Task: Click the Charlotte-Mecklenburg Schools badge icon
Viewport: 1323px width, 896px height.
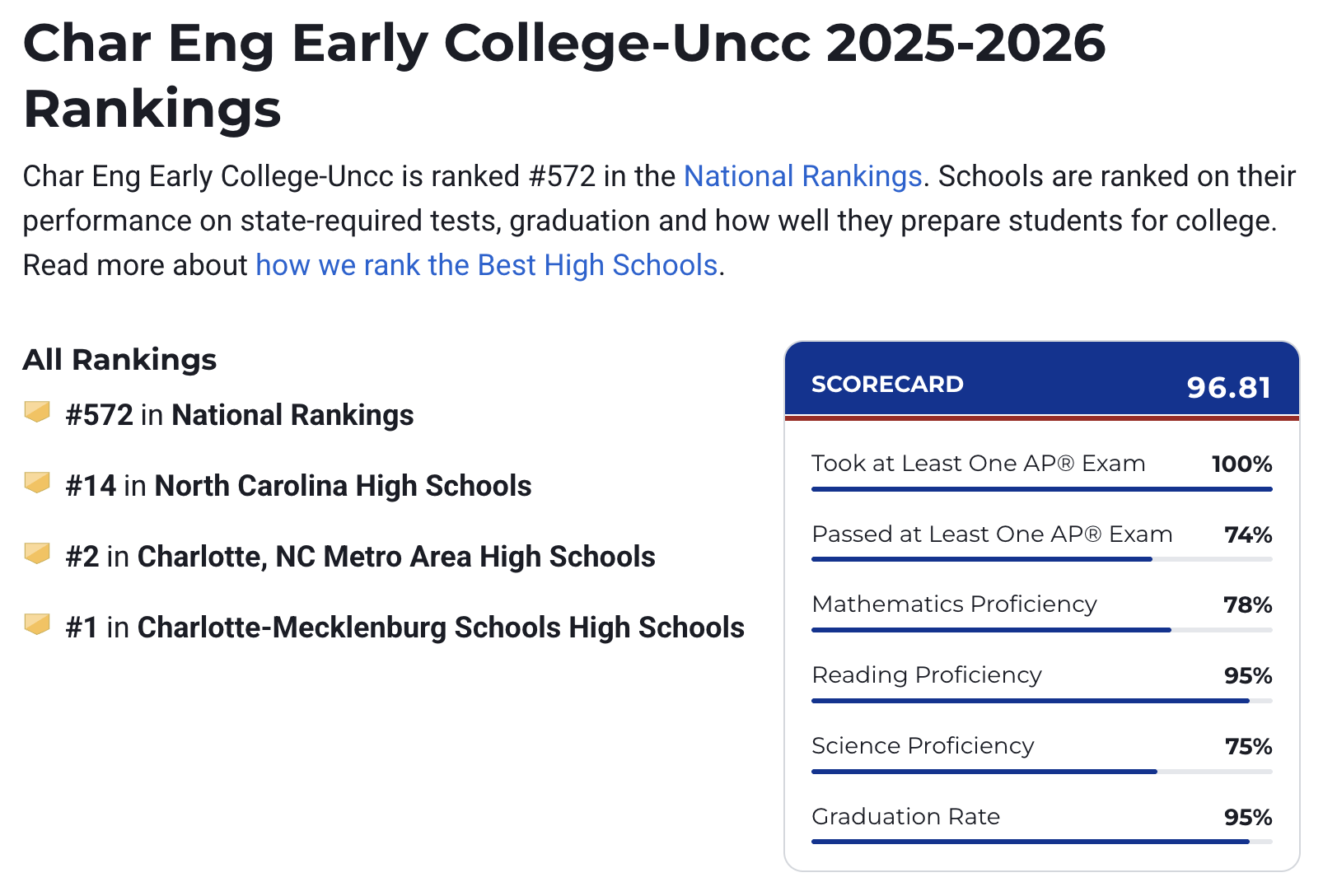Action: (x=37, y=624)
